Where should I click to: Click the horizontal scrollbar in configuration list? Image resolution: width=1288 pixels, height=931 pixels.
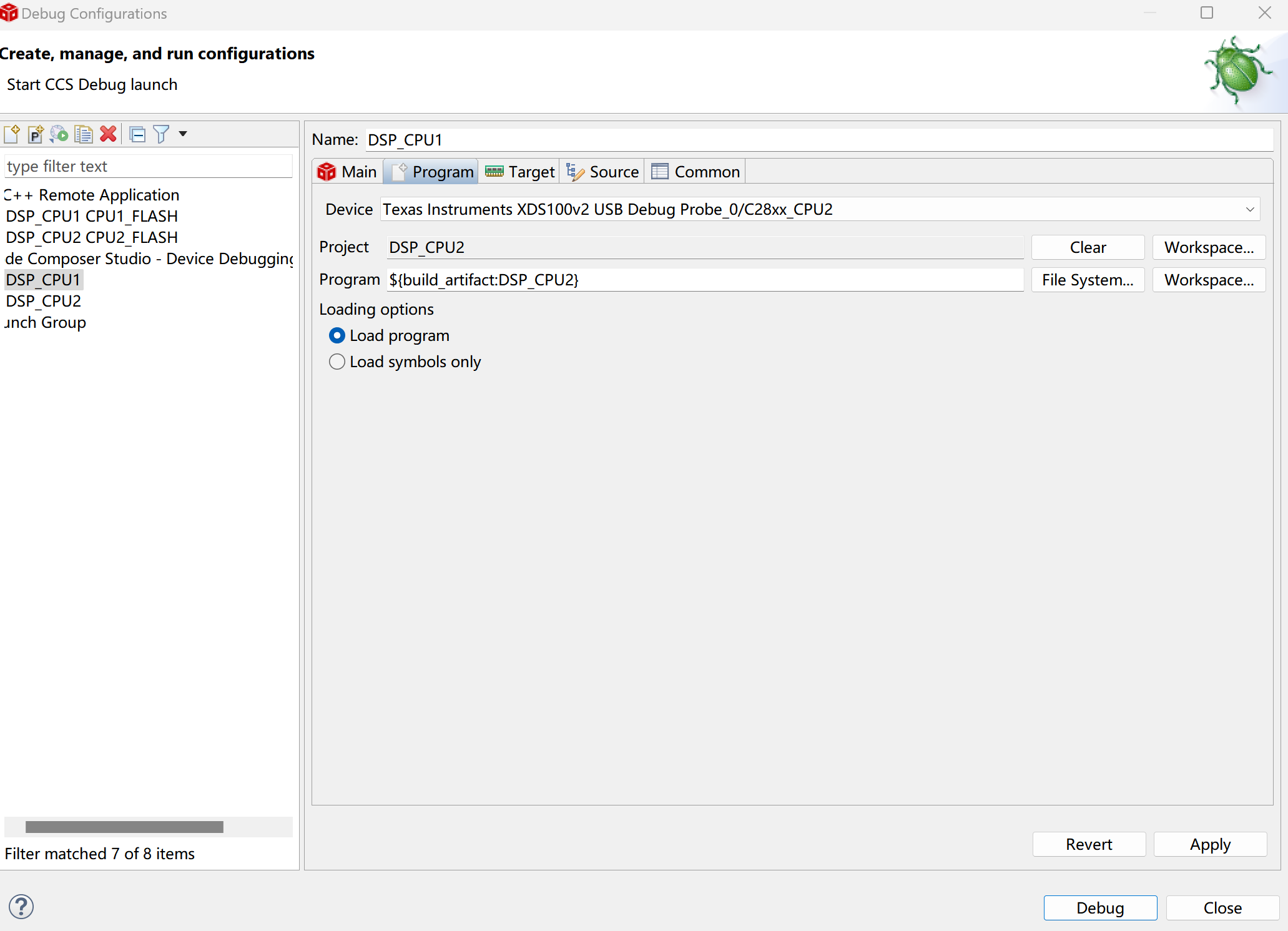[x=124, y=827]
